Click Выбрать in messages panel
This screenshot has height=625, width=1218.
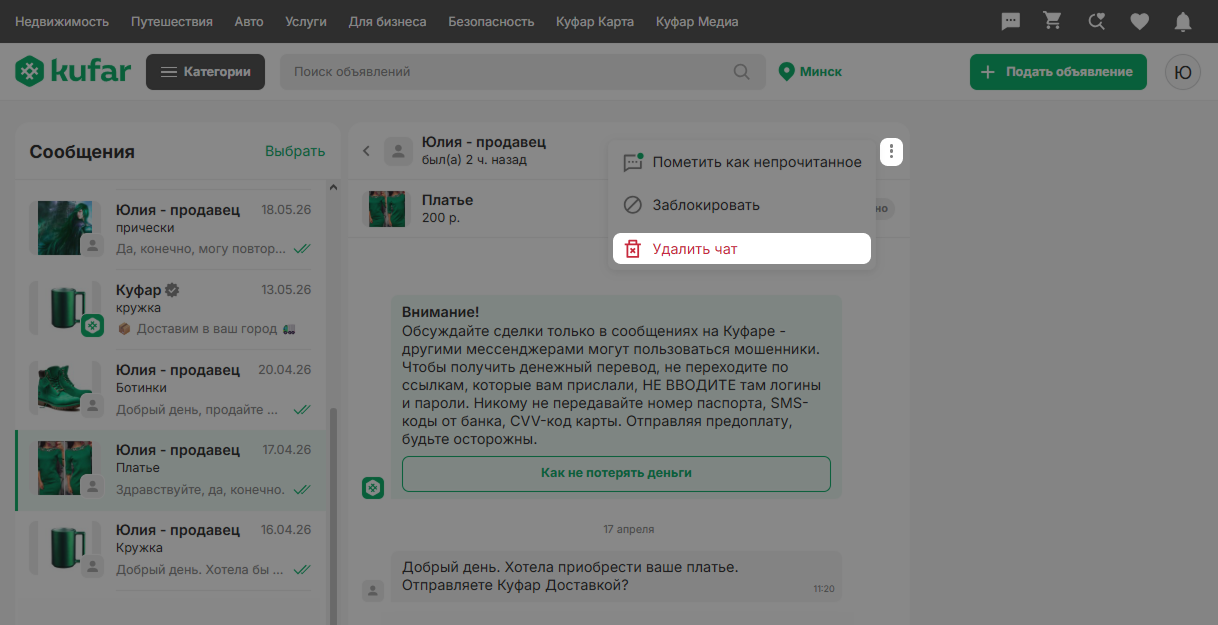tap(295, 151)
